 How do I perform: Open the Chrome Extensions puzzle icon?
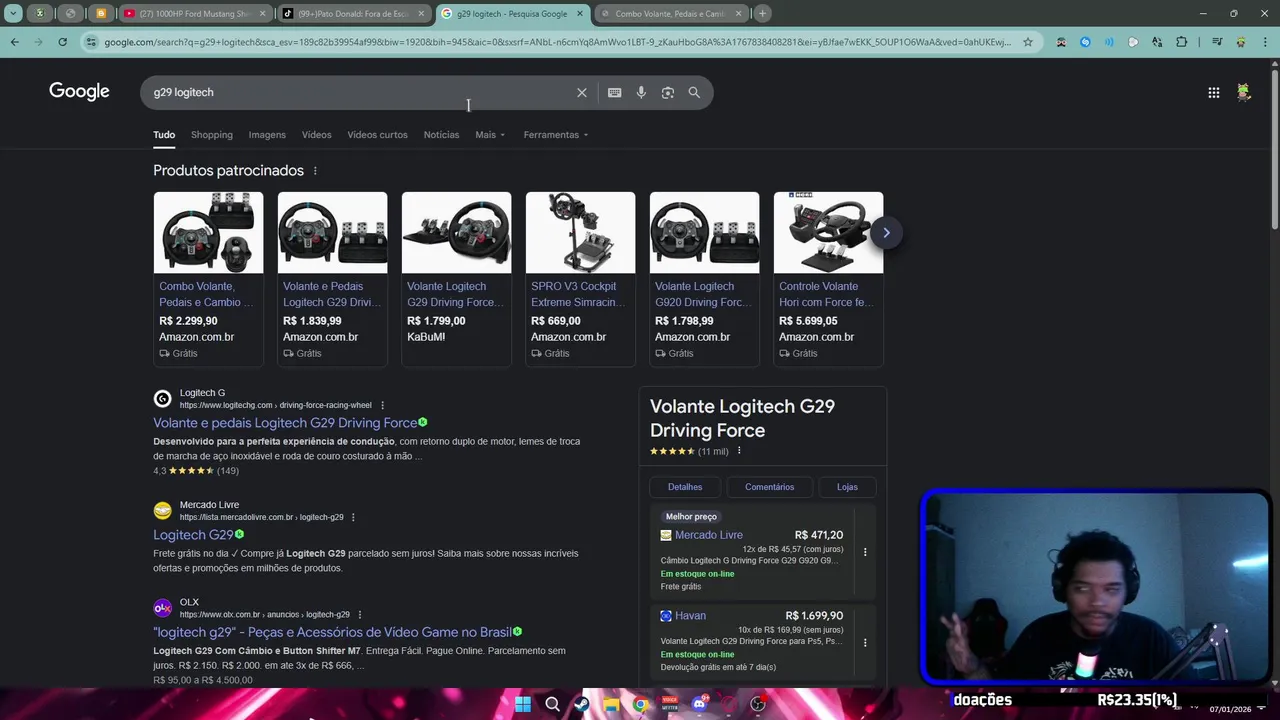(x=1181, y=42)
